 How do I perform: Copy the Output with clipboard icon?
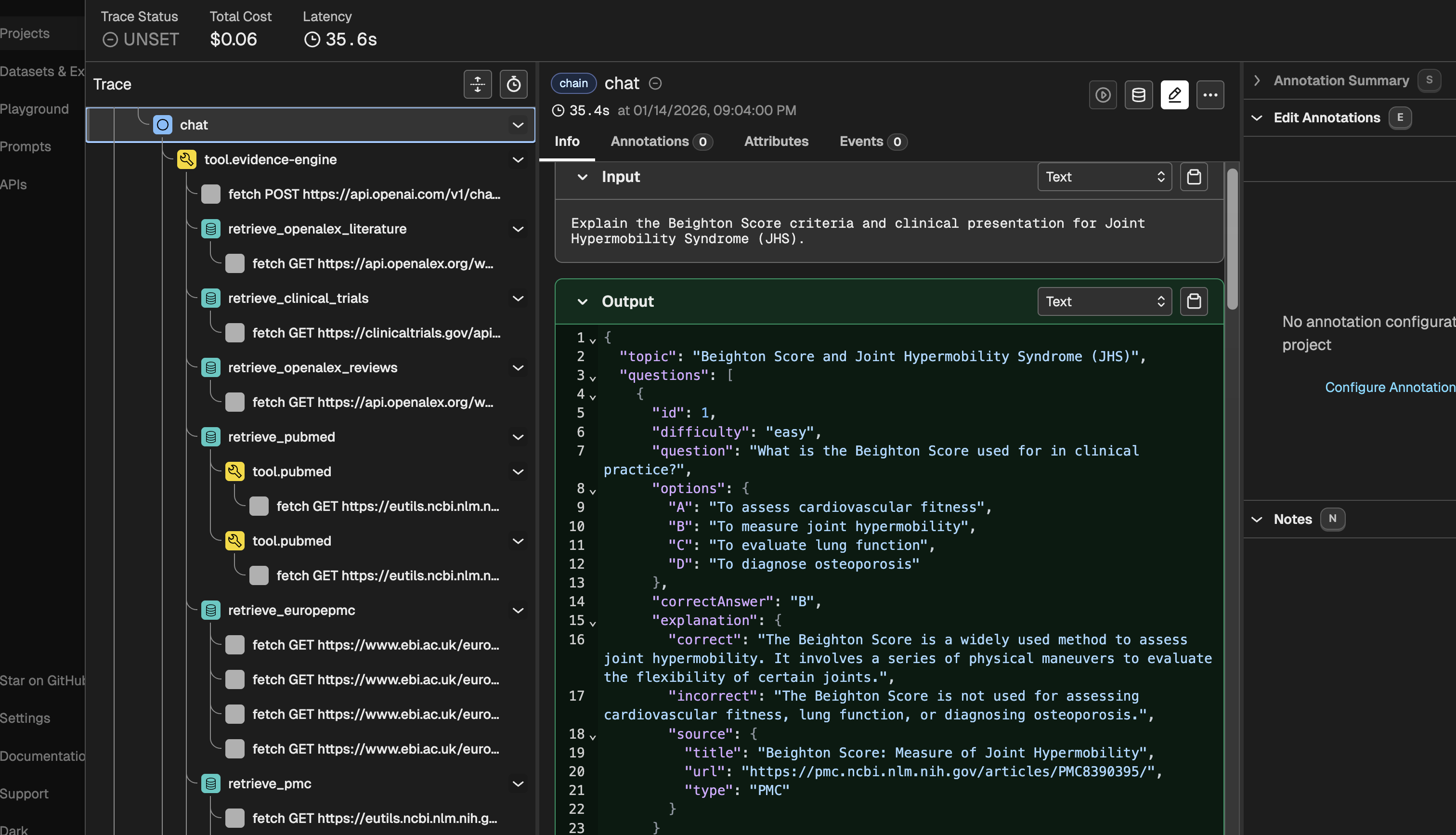click(x=1194, y=301)
